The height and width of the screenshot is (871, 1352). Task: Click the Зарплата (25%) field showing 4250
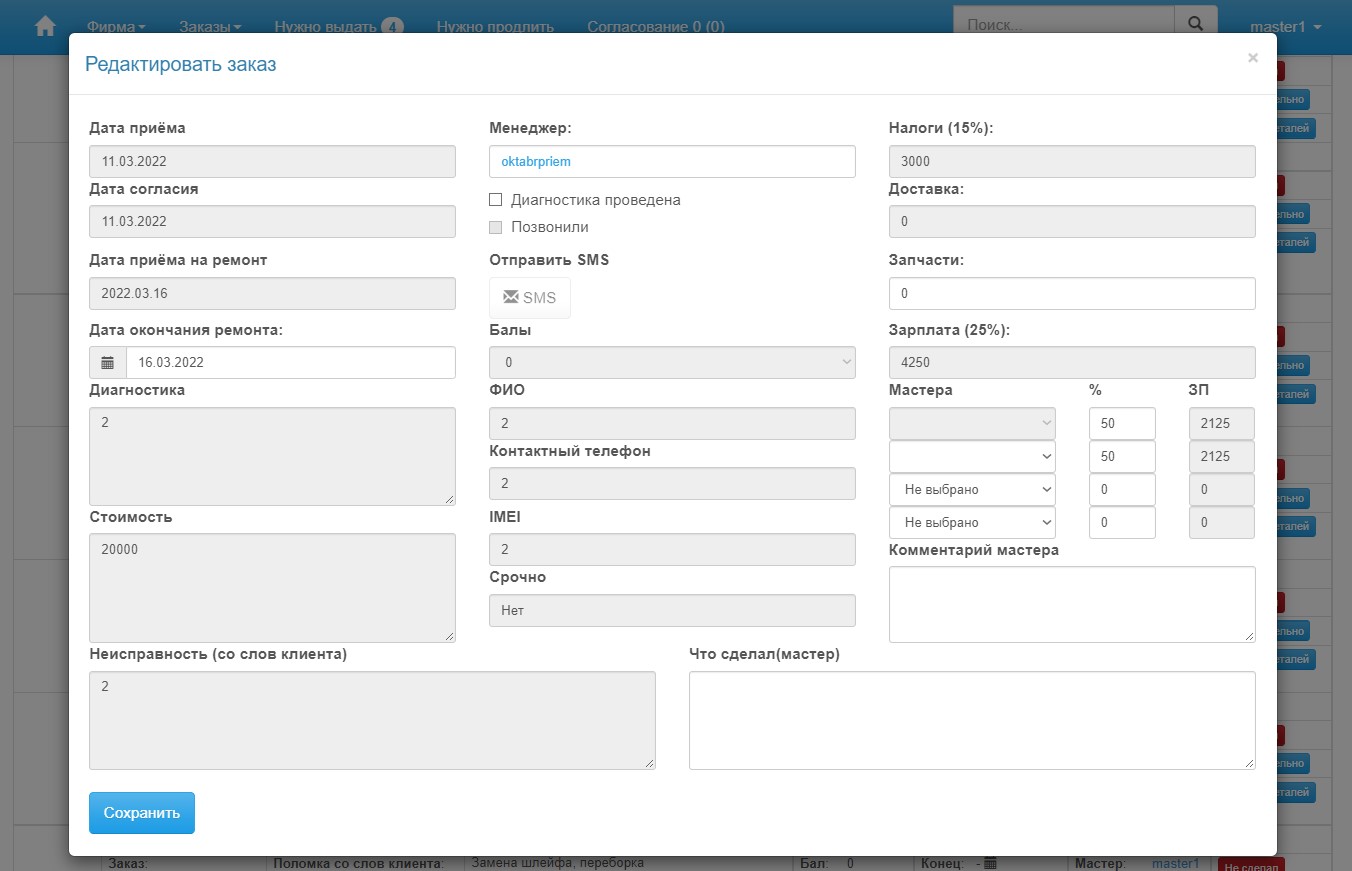(x=1072, y=362)
